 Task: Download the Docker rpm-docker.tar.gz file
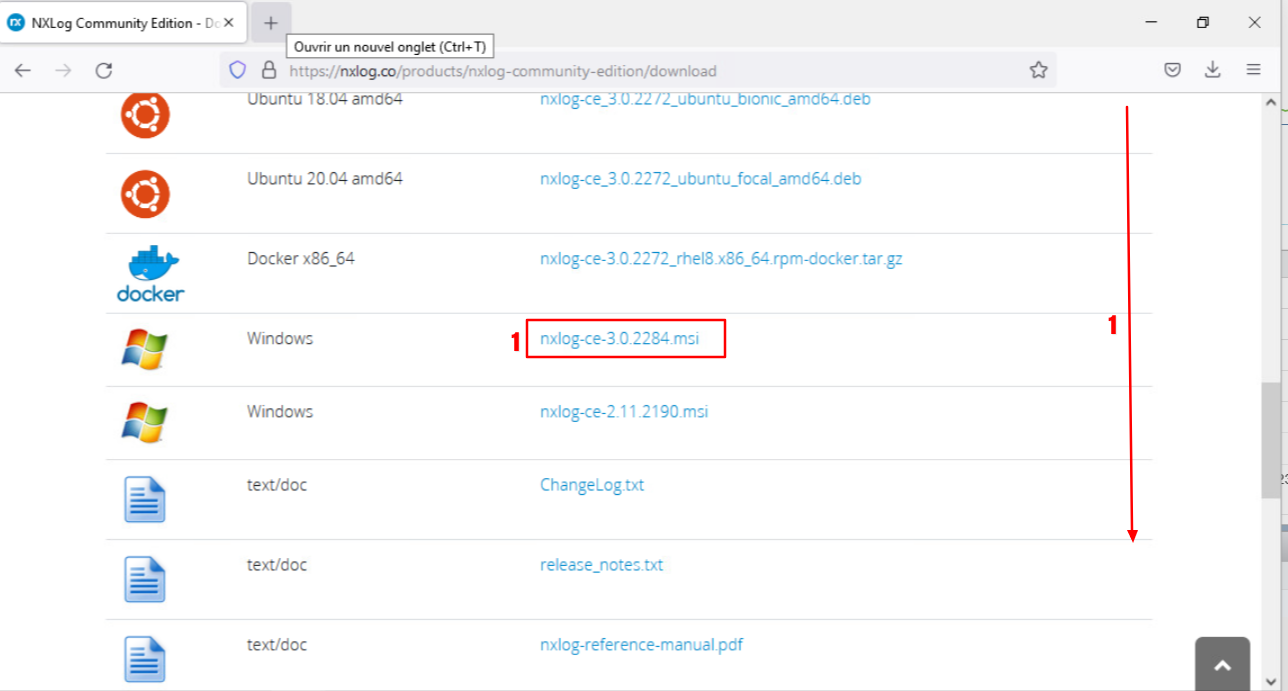click(720, 259)
